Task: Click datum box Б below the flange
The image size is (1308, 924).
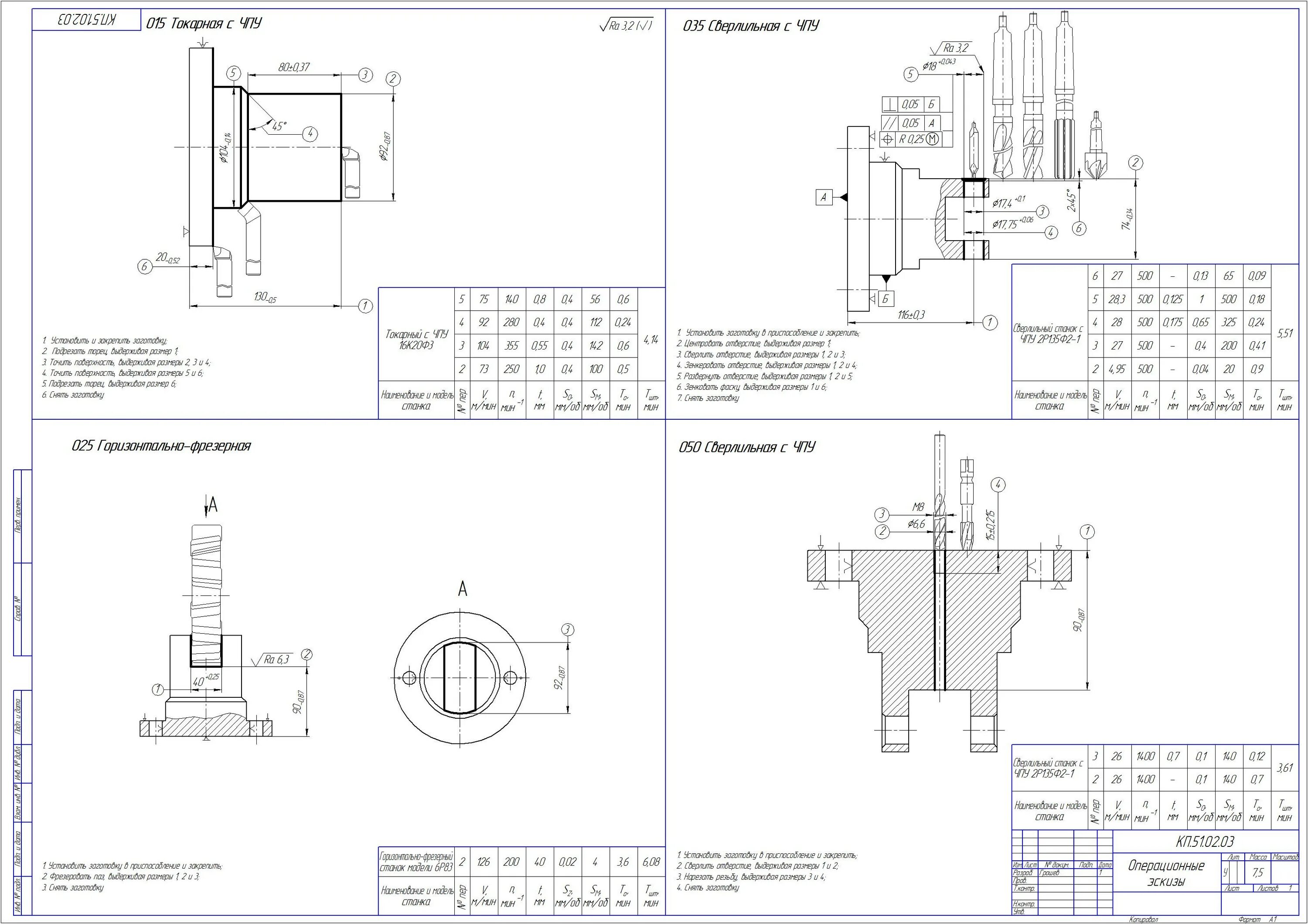Action: [886, 298]
